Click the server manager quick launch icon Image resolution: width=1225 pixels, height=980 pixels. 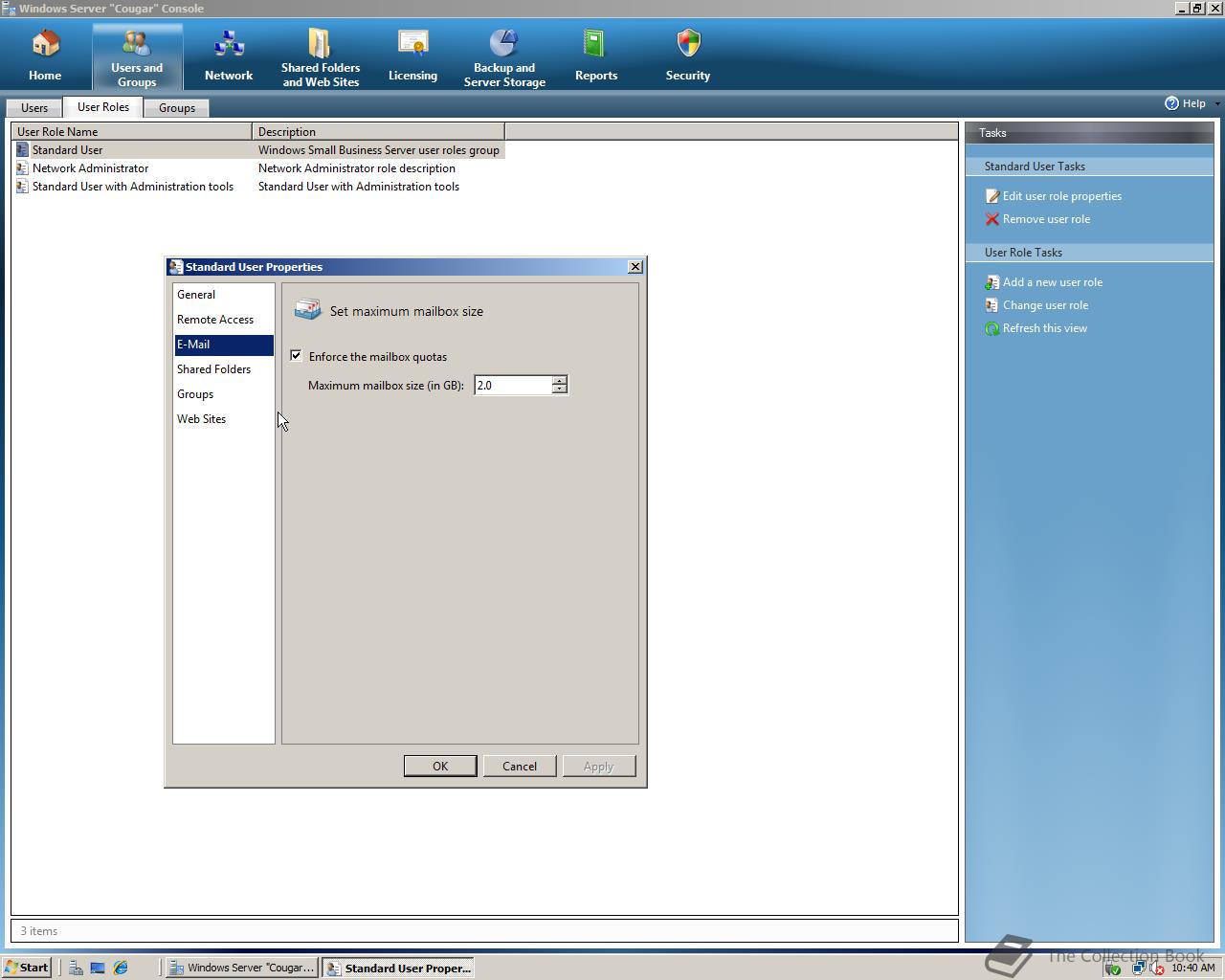pyautogui.click(x=76, y=968)
